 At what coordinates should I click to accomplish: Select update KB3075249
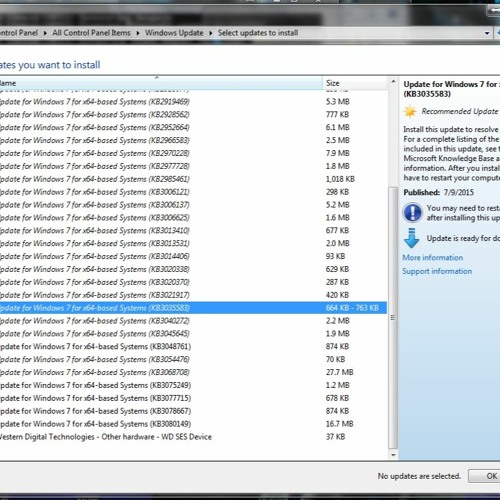(193, 385)
